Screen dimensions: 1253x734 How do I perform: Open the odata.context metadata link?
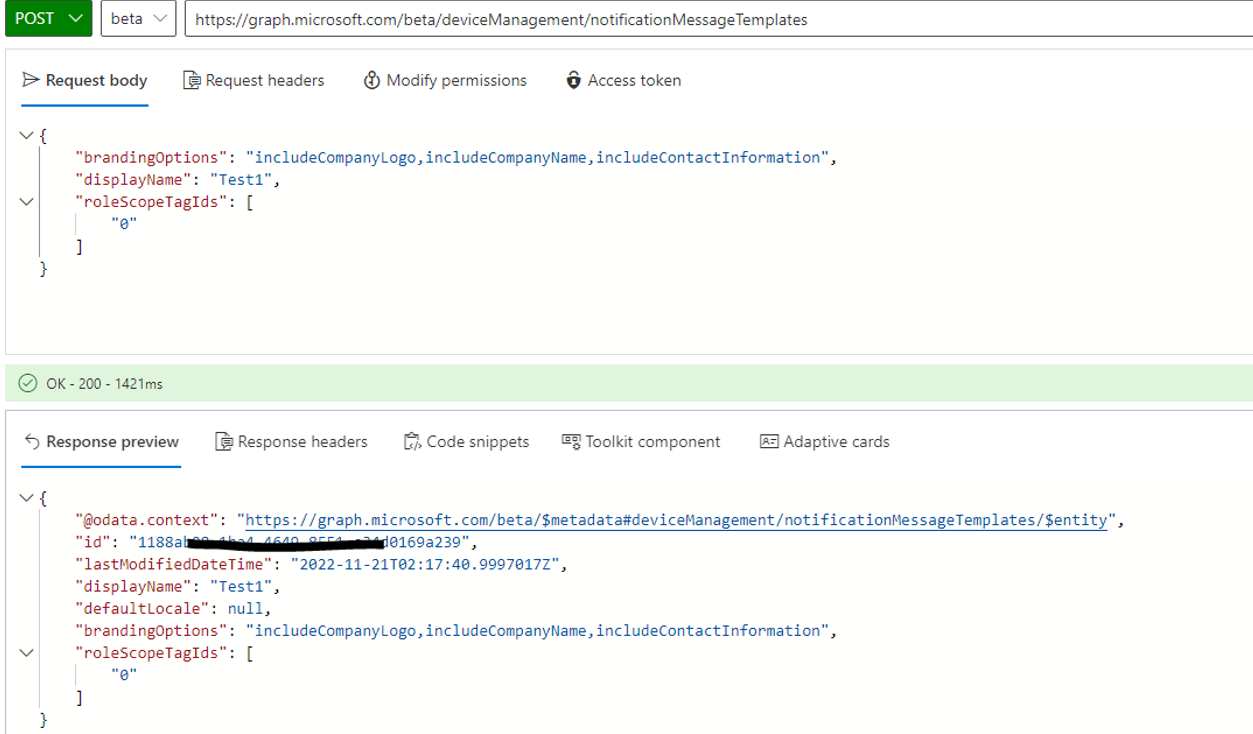(675, 519)
